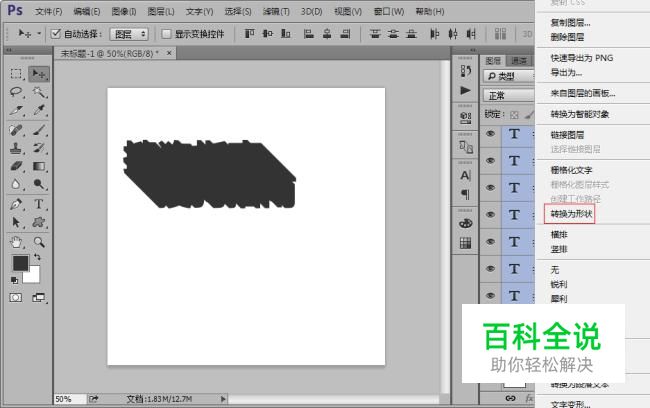Open the 编辑(E) menu
The width and height of the screenshot is (650, 408).
click(x=86, y=11)
